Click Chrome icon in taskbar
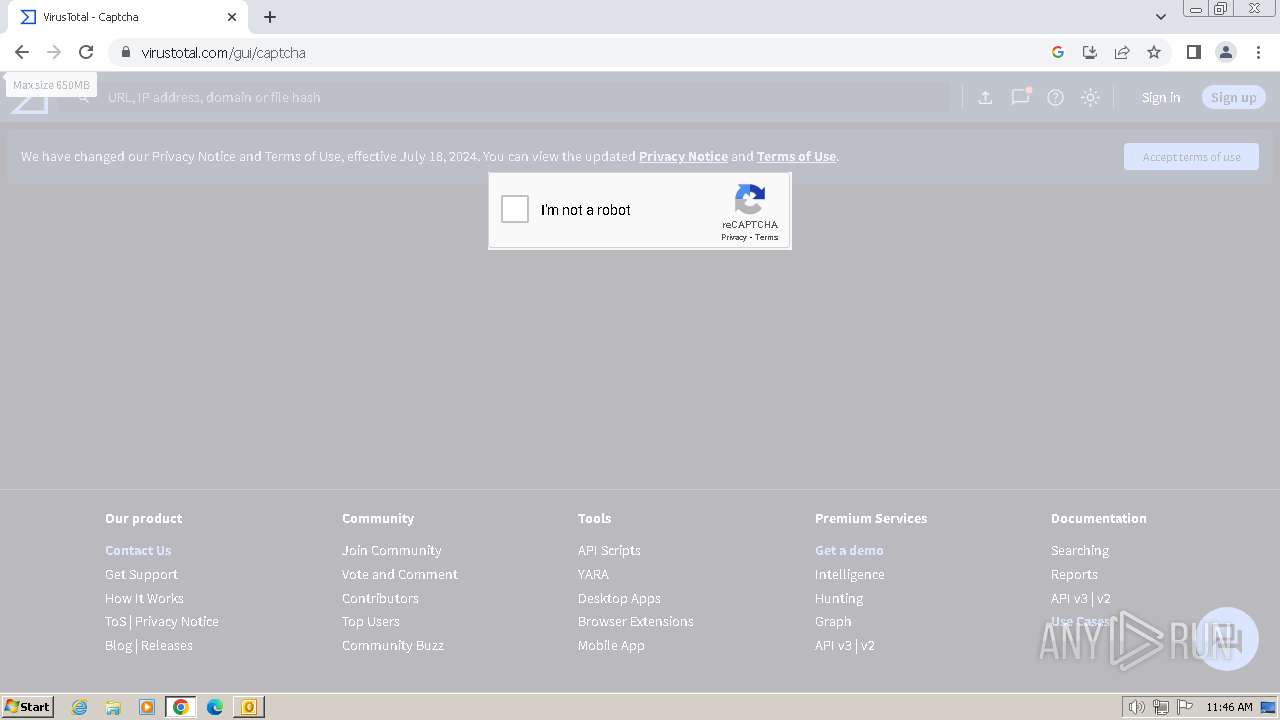Screen dimensions: 1280x720 181,707
